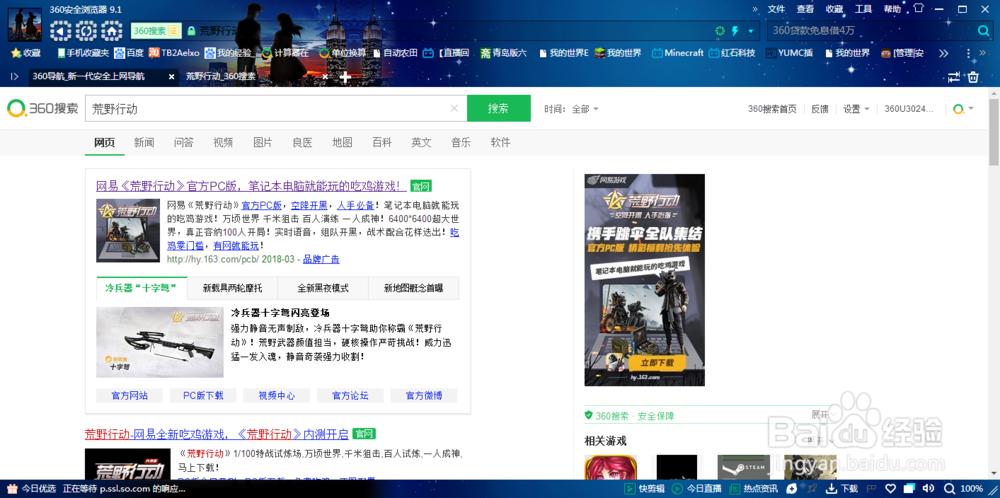The height and width of the screenshot is (498, 1000).
Task: Click the magnifier in browser search box
Action: pos(984,31)
